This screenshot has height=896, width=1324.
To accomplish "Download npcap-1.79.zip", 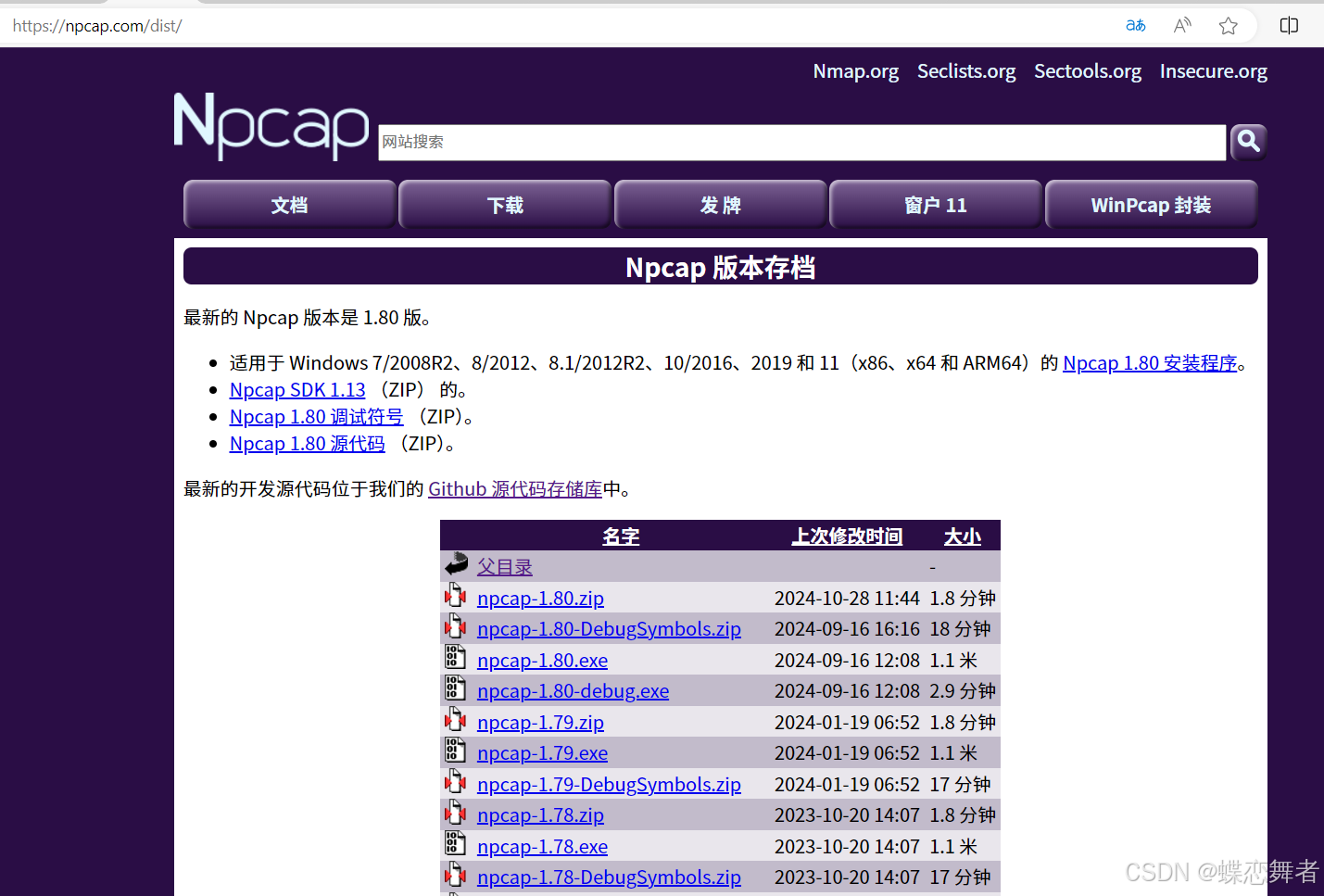I will [x=540, y=723].
